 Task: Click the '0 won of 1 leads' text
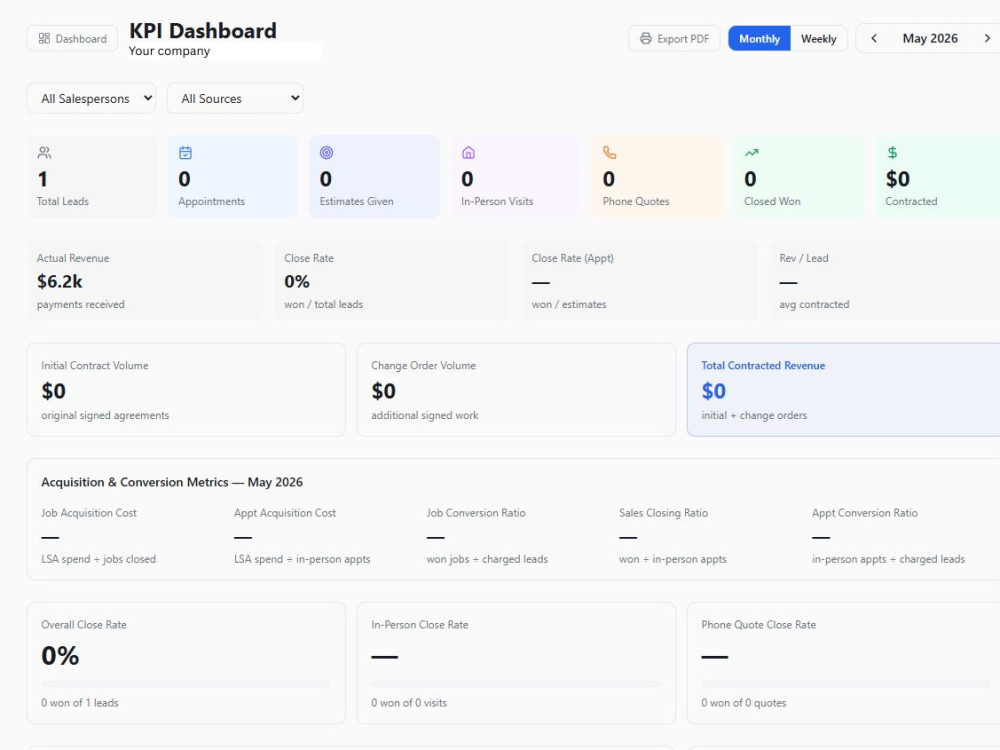point(80,703)
